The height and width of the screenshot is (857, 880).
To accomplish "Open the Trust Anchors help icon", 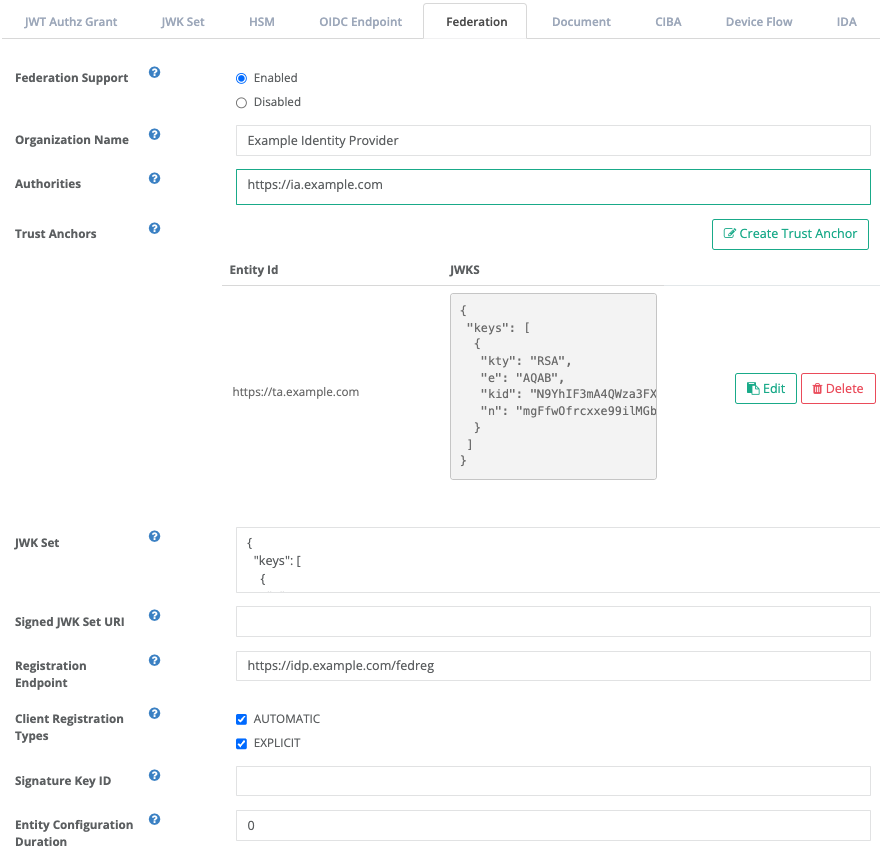I will pyautogui.click(x=154, y=228).
